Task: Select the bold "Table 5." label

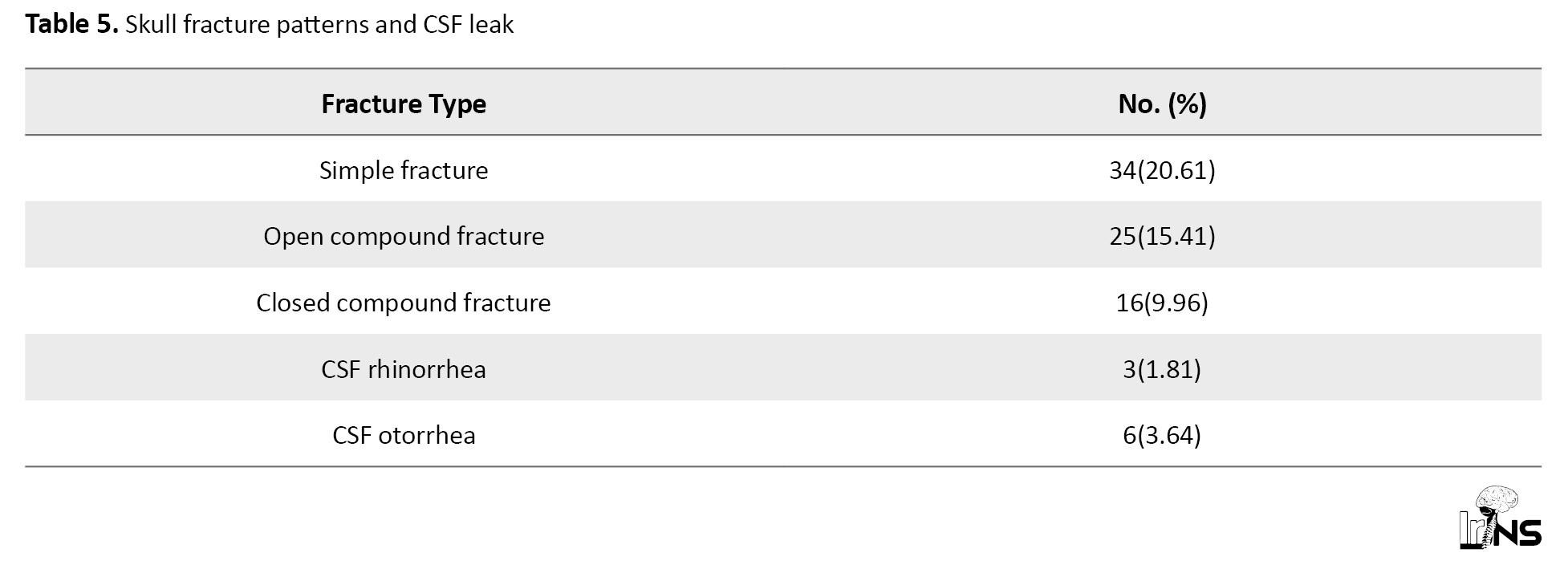Action: click(x=72, y=25)
